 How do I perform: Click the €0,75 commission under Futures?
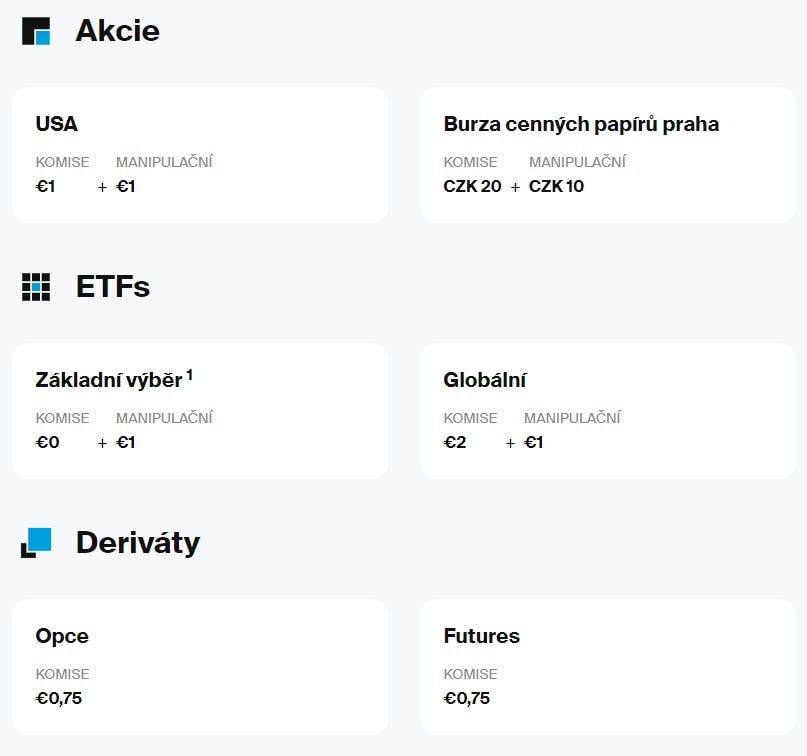[x=467, y=698]
